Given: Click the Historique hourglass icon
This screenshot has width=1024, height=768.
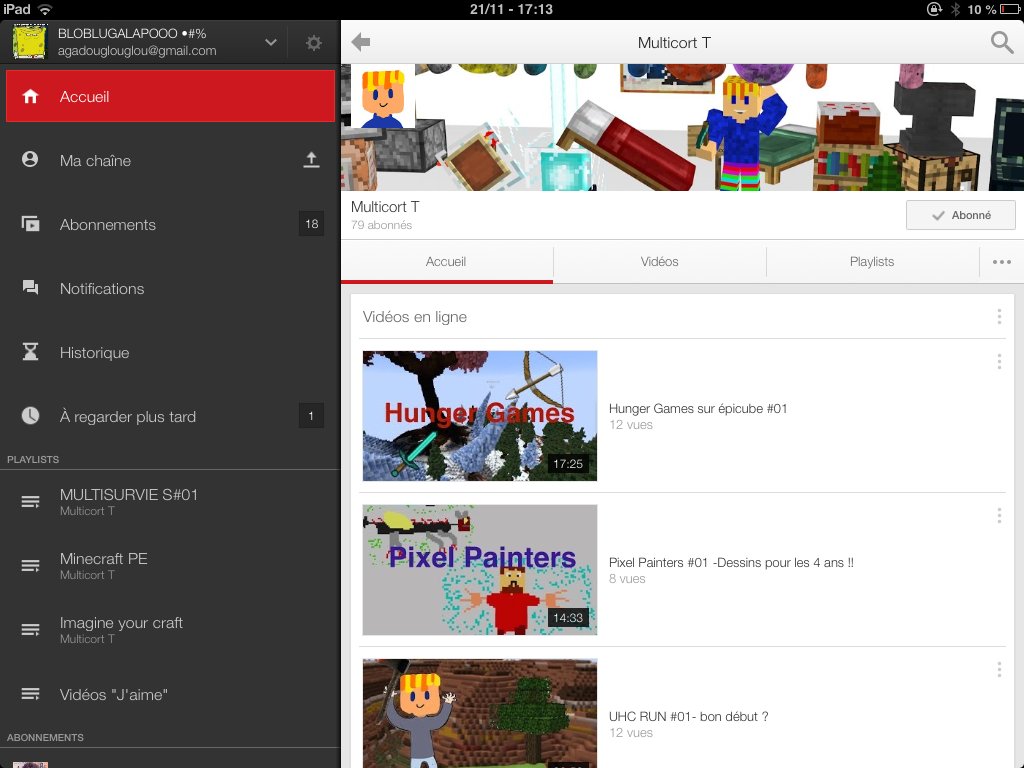Looking at the screenshot, I should [30, 351].
